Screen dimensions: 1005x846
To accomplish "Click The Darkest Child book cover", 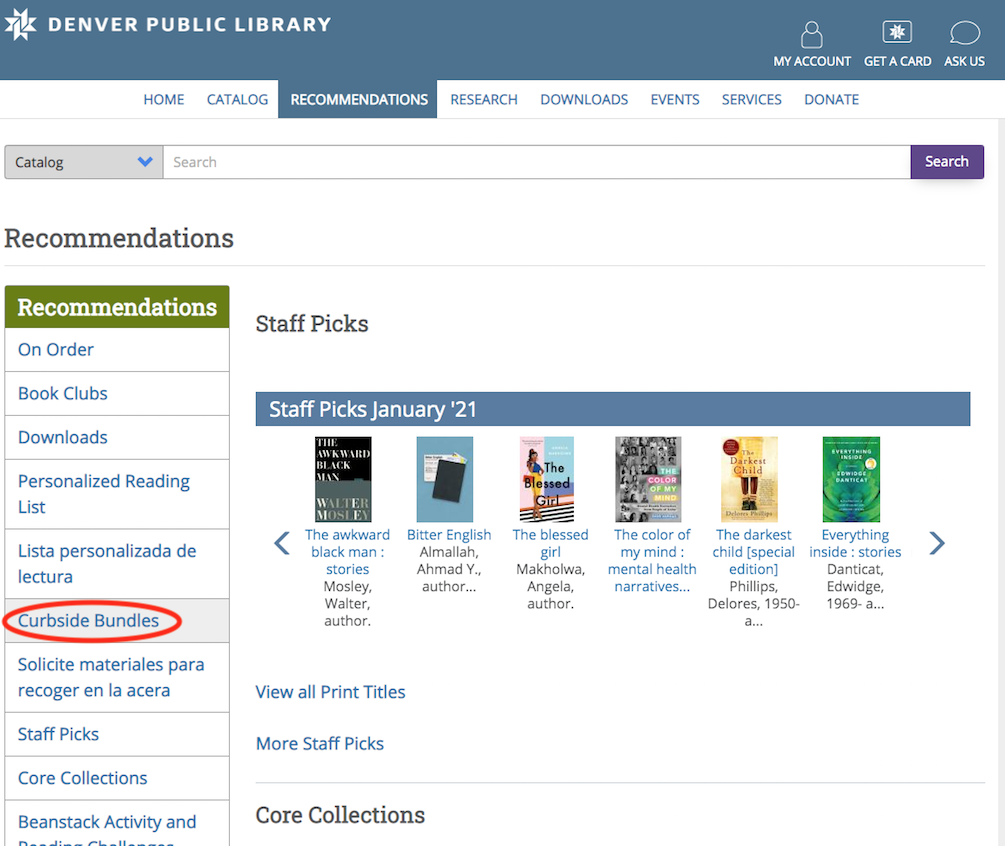I will pos(749,479).
